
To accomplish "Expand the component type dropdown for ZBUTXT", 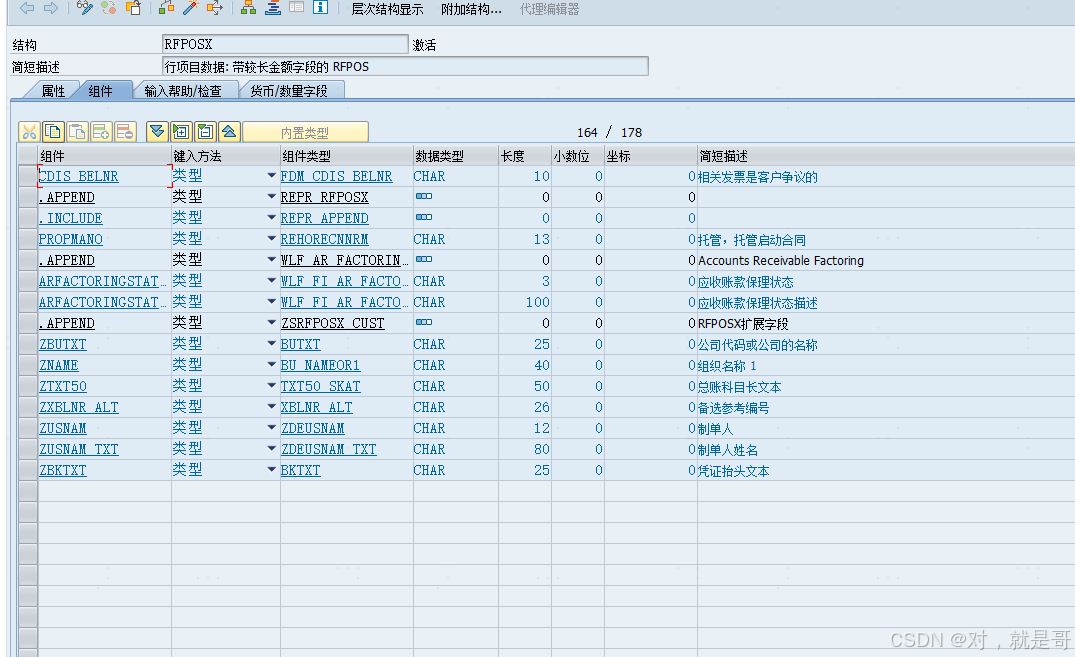I will 271,344.
